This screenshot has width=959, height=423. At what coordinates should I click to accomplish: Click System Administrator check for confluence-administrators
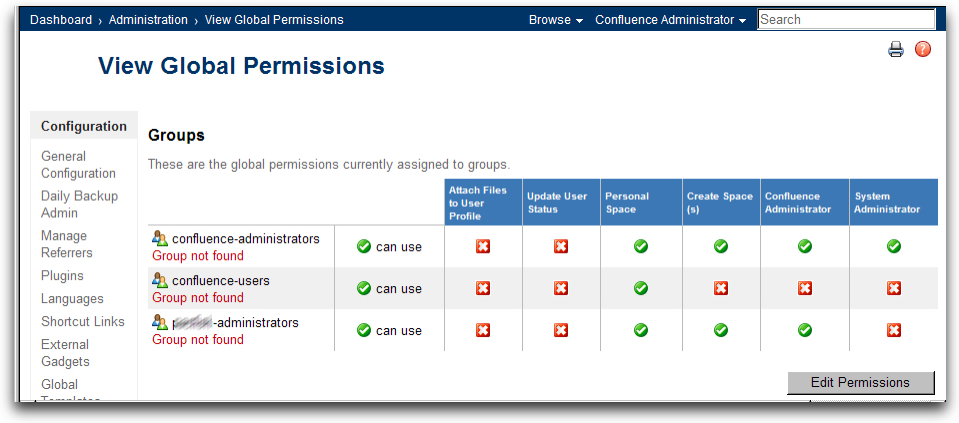(894, 246)
